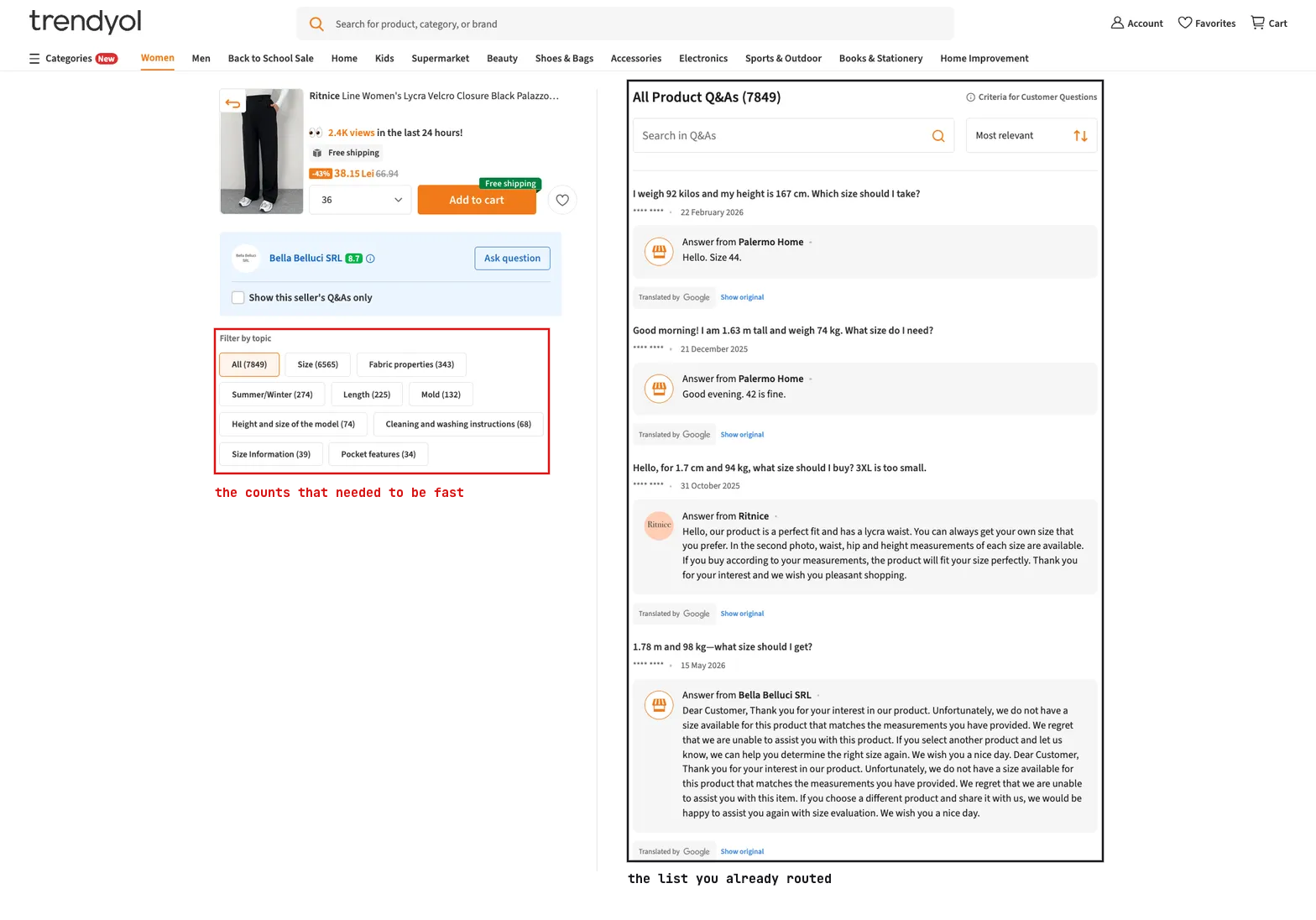Open the Cart icon

pos(1257,23)
